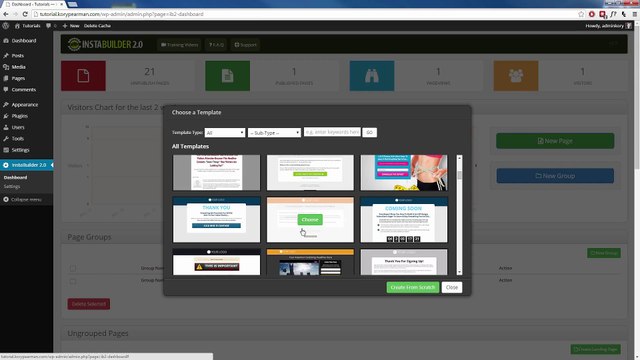This screenshot has width=640, height=360.
Task: Click the browser back arrow
Action: coord(6,14)
